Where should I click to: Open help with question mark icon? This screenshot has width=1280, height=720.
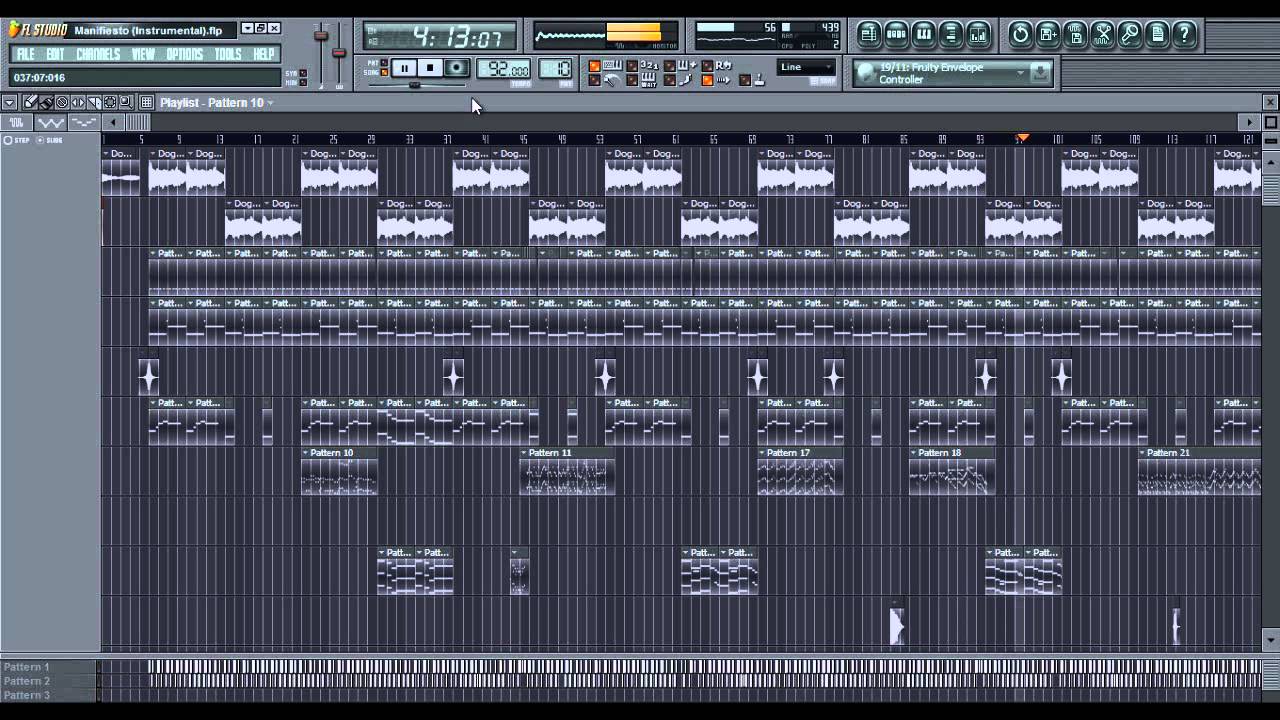tap(1184, 34)
